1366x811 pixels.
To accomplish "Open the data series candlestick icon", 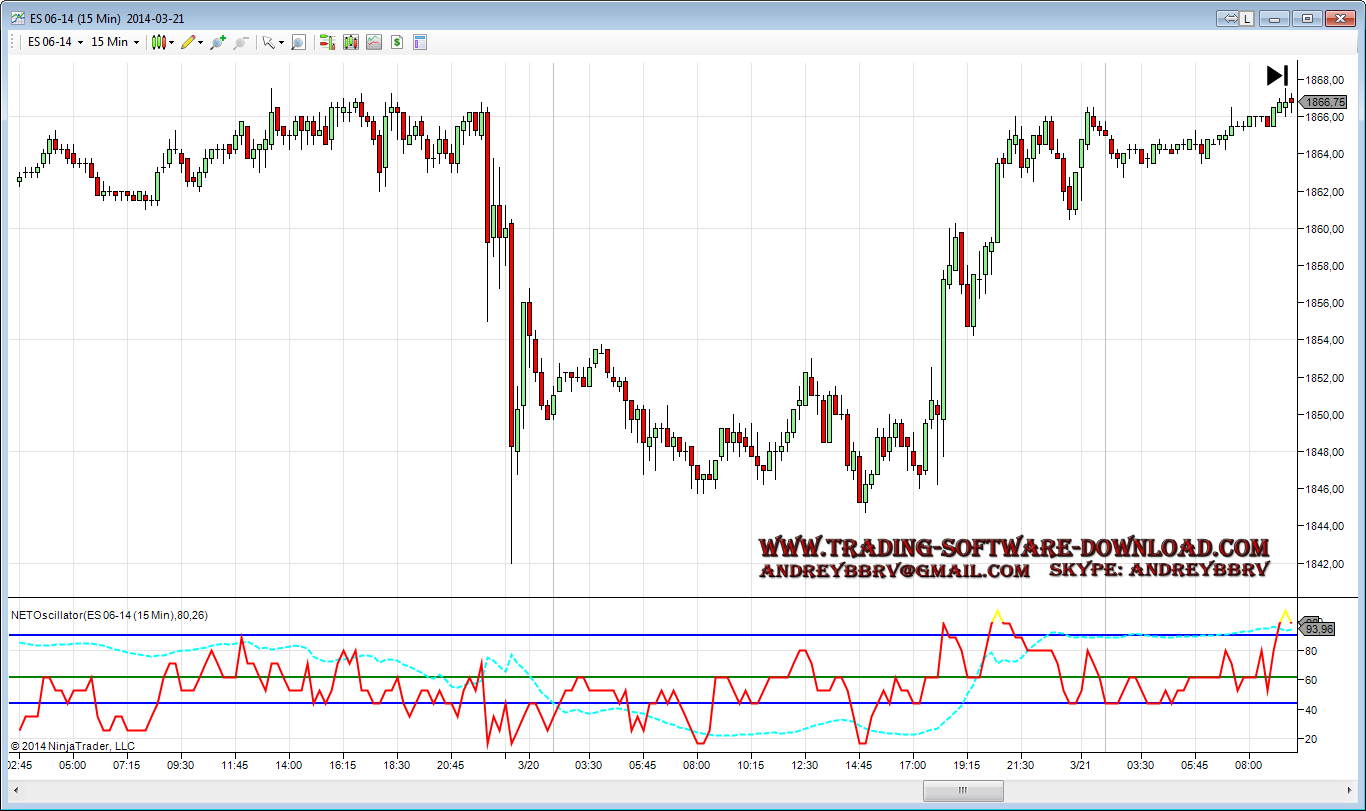I will [350, 42].
